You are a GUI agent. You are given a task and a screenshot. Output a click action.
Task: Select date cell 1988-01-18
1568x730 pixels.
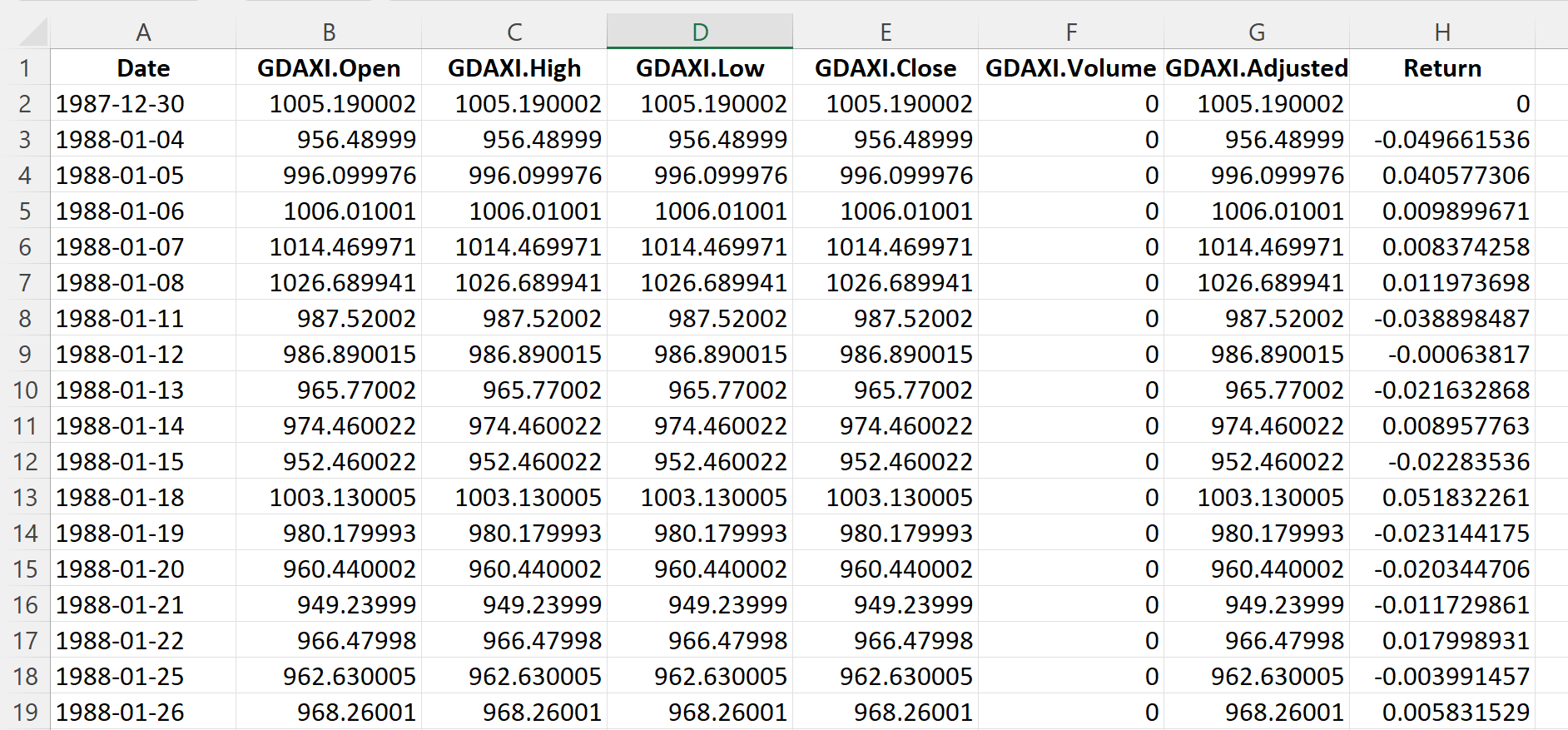143,497
